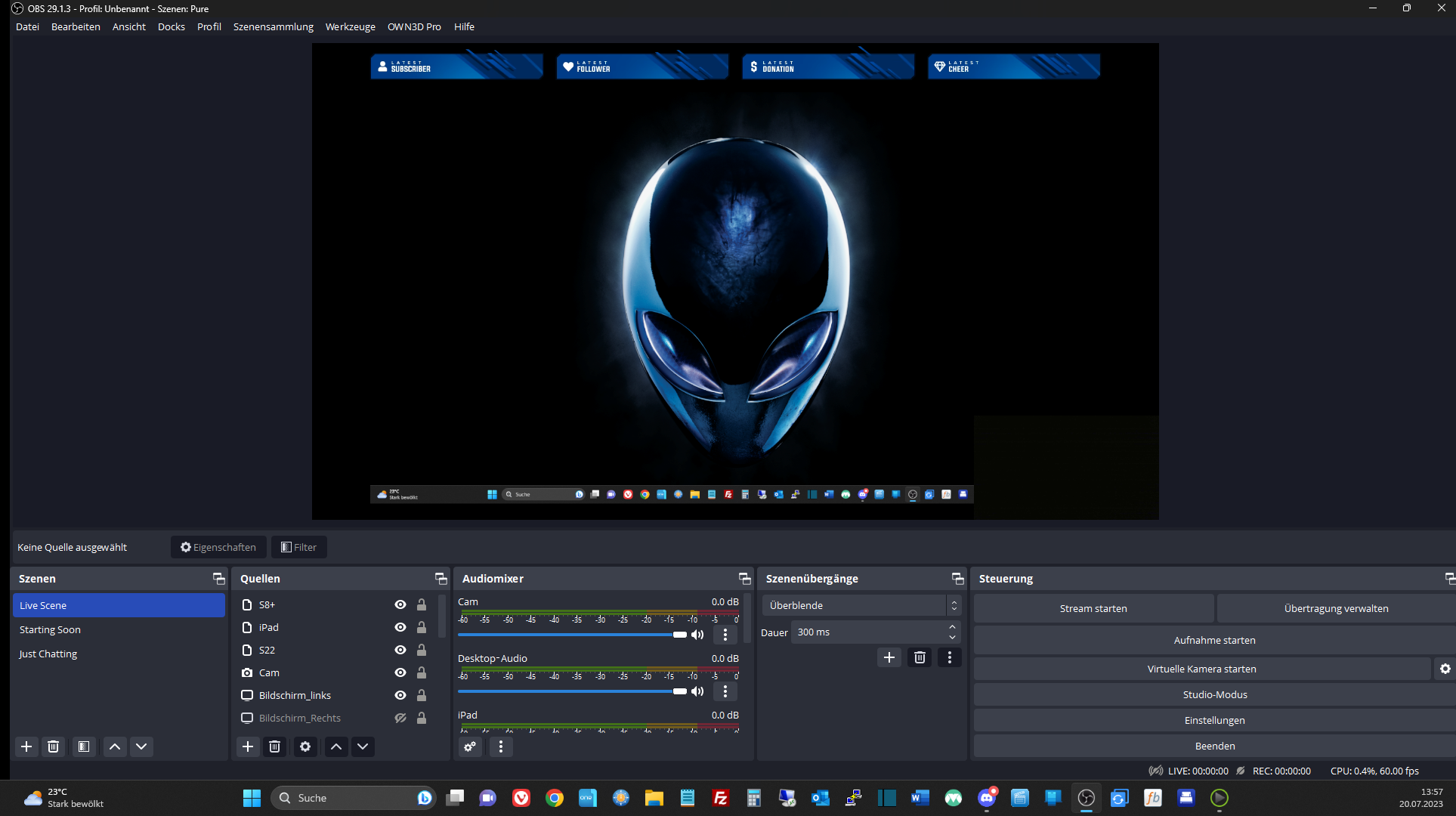Add a new source in Quellen panel
The image size is (1456, 816).
click(x=248, y=746)
